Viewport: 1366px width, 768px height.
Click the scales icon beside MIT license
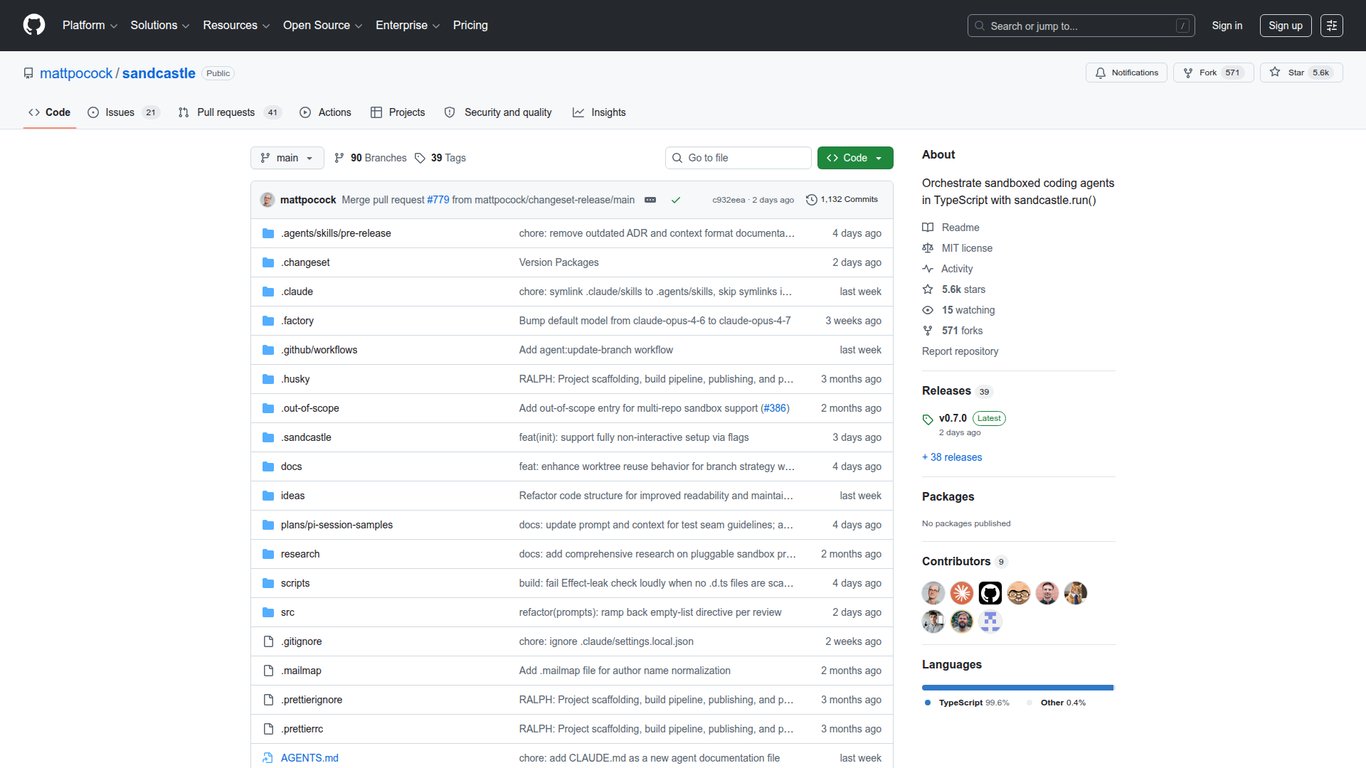pos(928,248)
